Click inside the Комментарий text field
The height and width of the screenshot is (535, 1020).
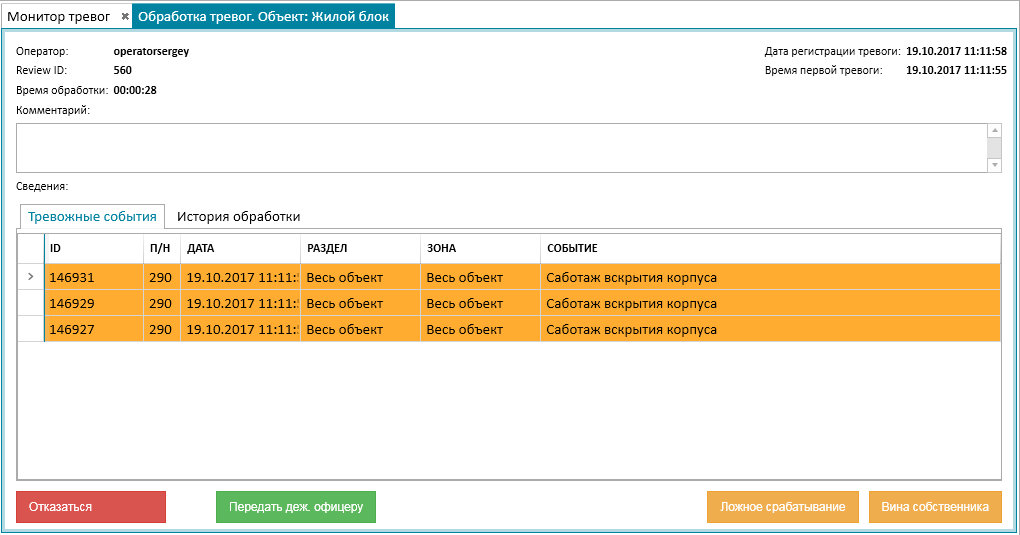[502, 148]
